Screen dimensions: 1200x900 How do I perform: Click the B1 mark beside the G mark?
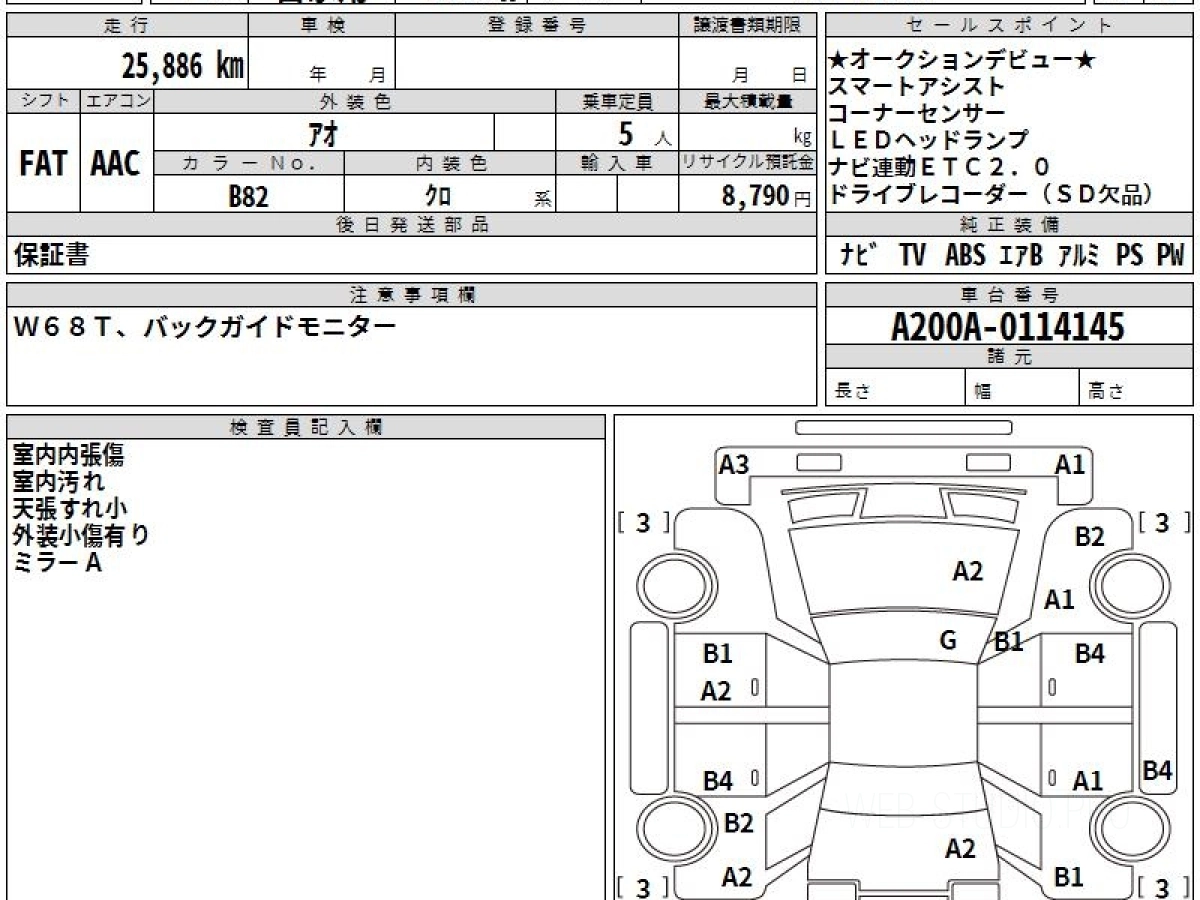tap(1008, 642)
